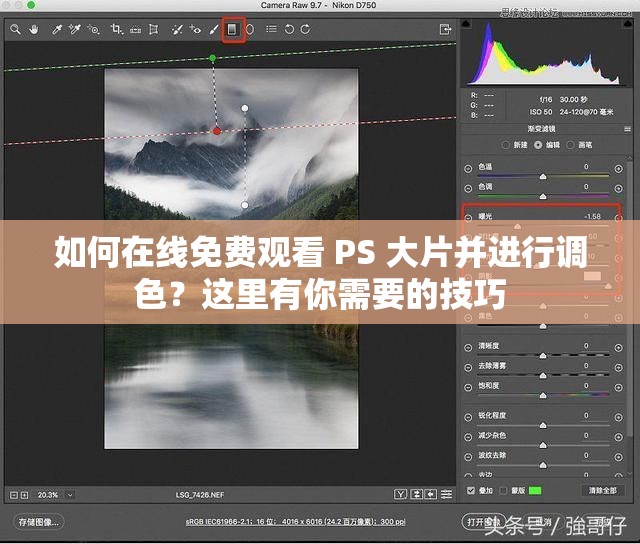Click the 清除全部 button
640x544 pixels.
point(602,491)
